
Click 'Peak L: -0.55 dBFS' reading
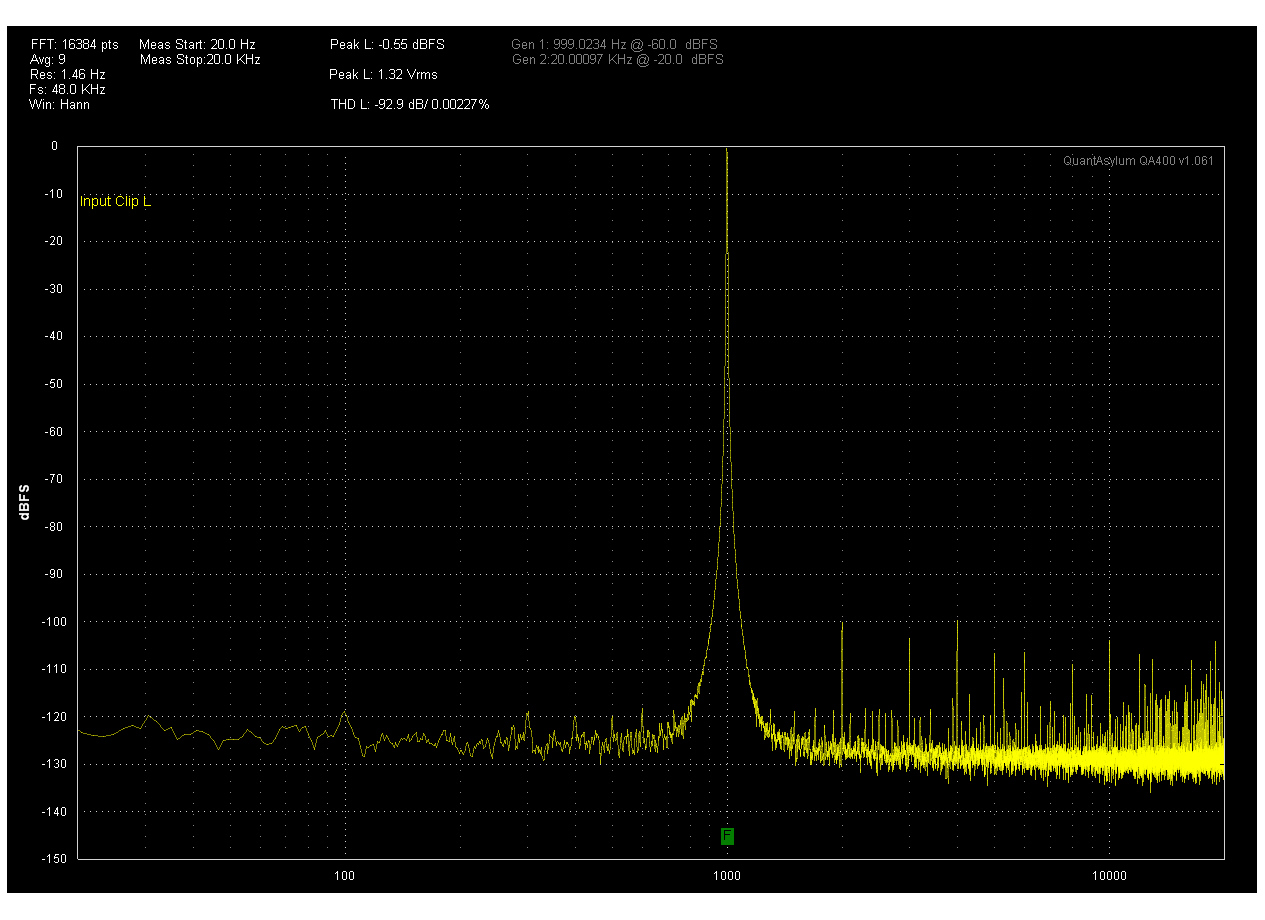point(387,45)
